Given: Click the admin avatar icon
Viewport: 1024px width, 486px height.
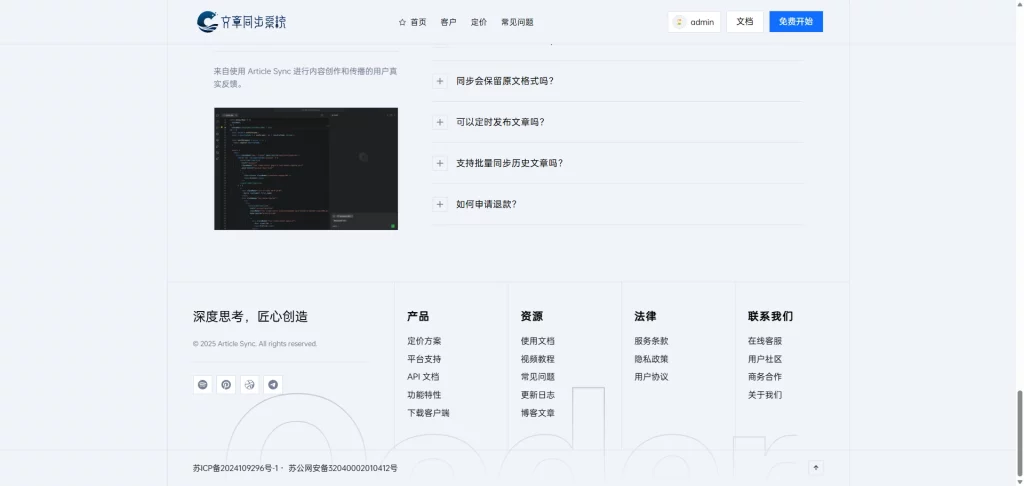Looking at the screenshot, I should click(x=679, y=22).
